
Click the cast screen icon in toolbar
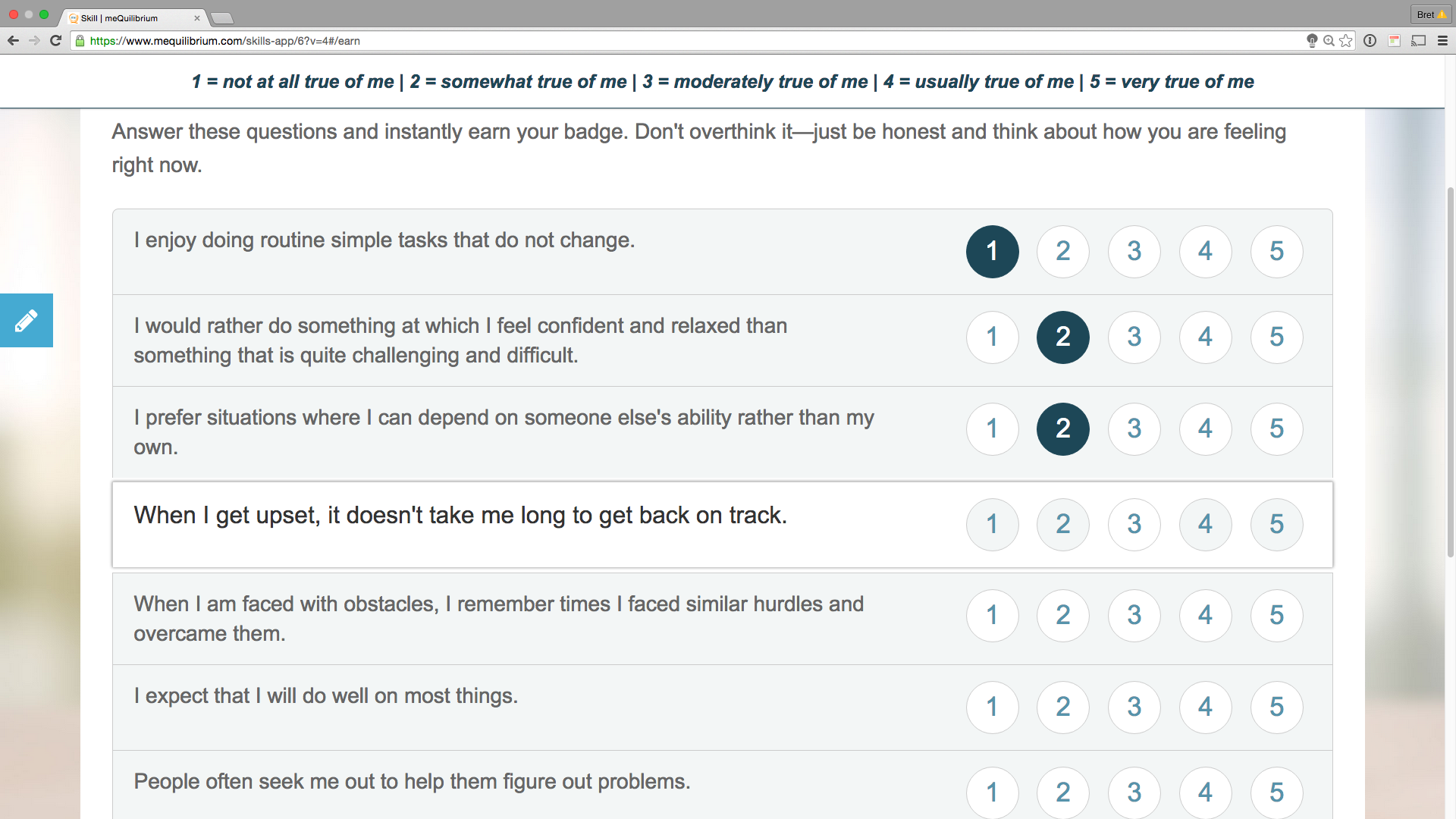tap(1418, 41)
